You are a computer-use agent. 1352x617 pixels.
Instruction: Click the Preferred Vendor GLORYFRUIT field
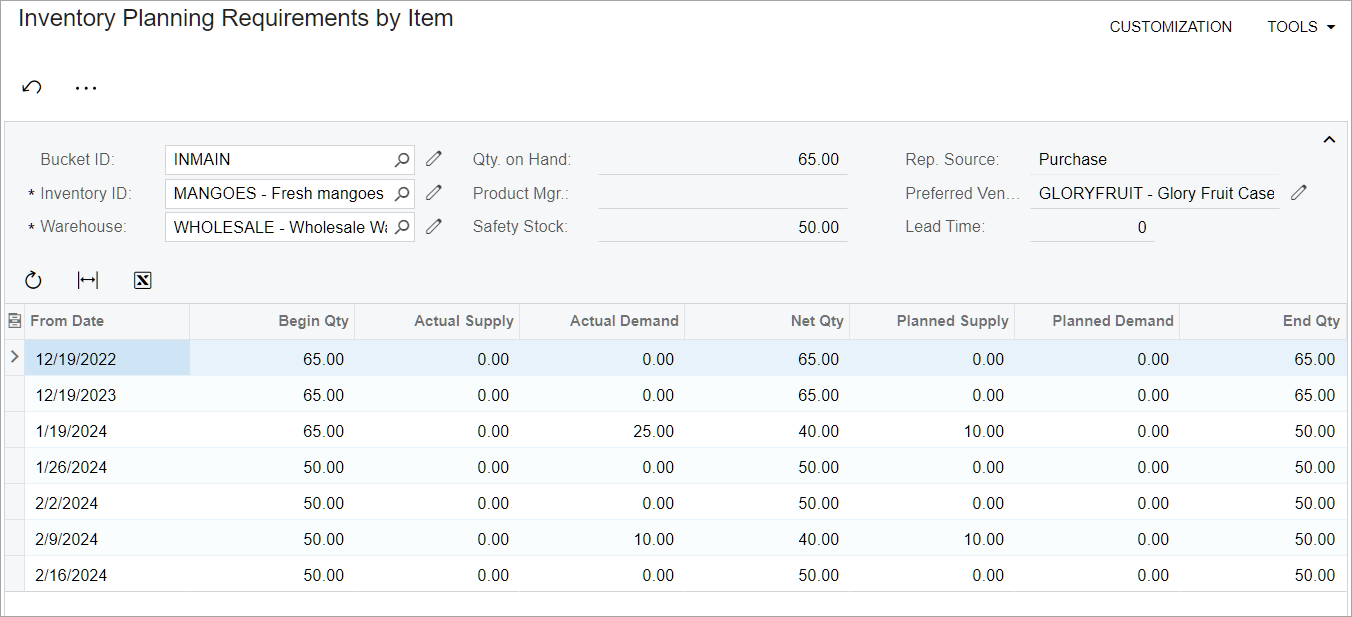pyautogui.click(x=1155, y=193)
